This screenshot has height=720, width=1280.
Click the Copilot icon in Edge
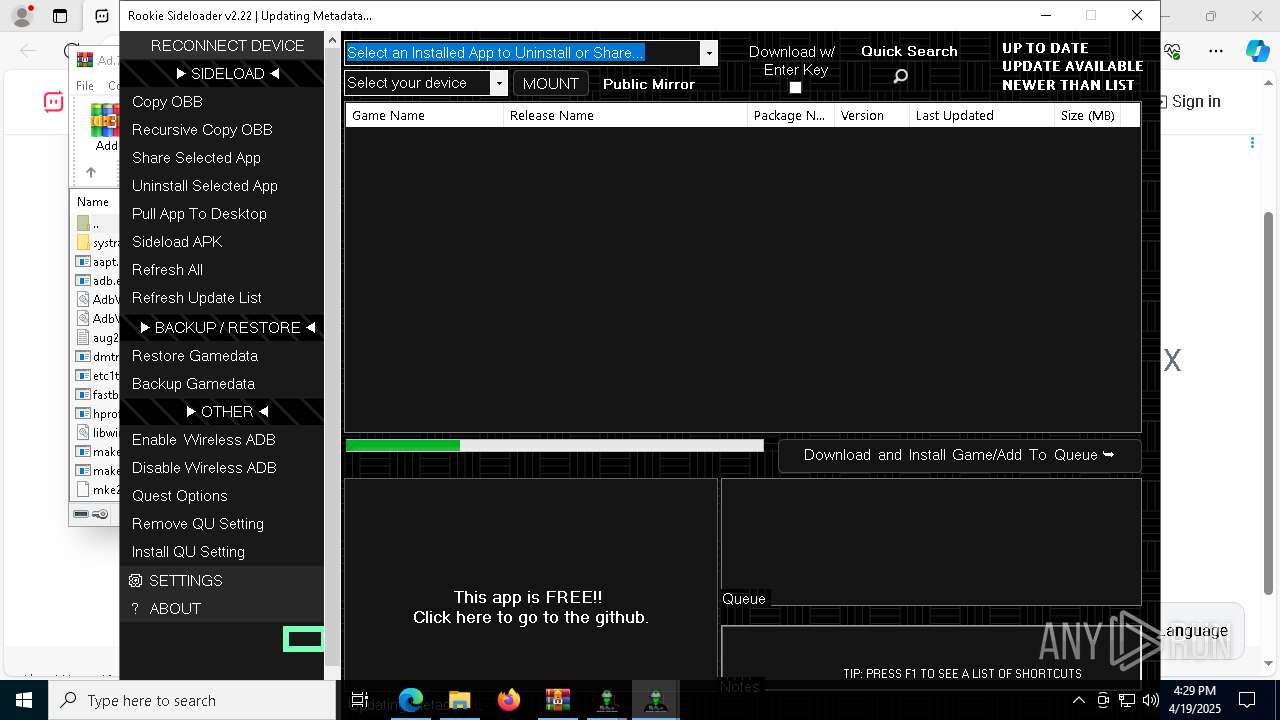click(1257, 51)
